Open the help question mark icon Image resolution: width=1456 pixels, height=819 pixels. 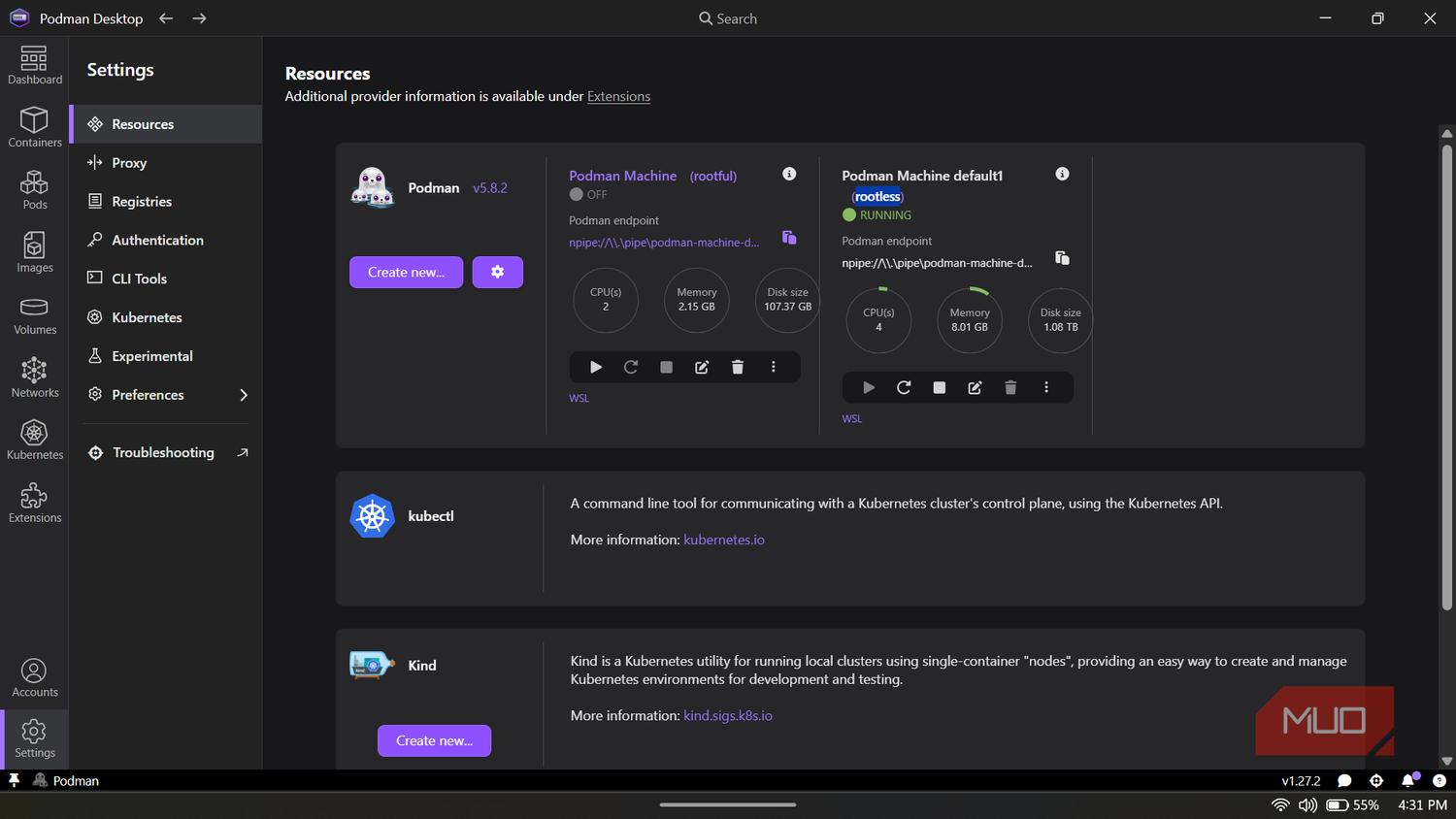coord(1439,780)
